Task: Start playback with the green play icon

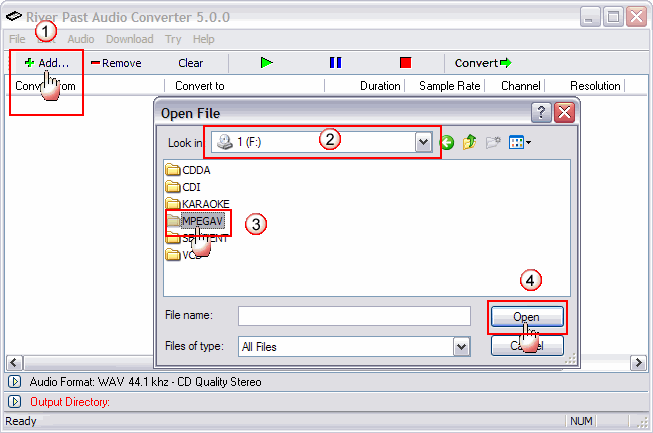Action: (x=267, y=63)
